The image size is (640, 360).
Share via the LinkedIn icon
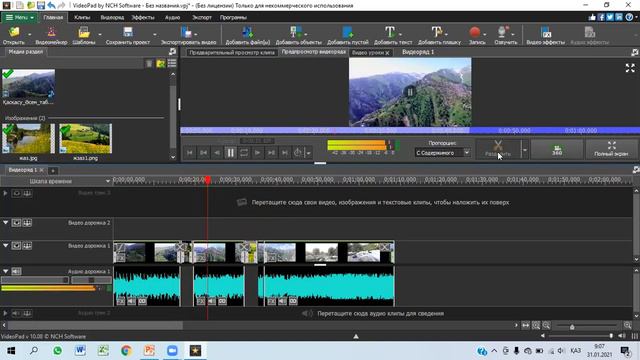619,17
